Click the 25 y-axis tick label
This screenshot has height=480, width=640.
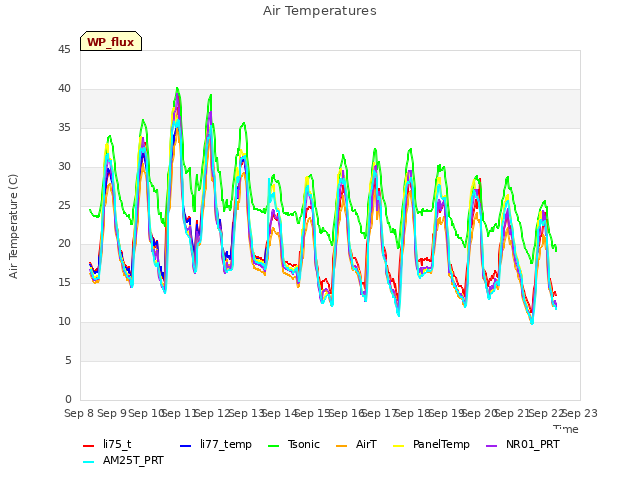[x=64, y=205]
